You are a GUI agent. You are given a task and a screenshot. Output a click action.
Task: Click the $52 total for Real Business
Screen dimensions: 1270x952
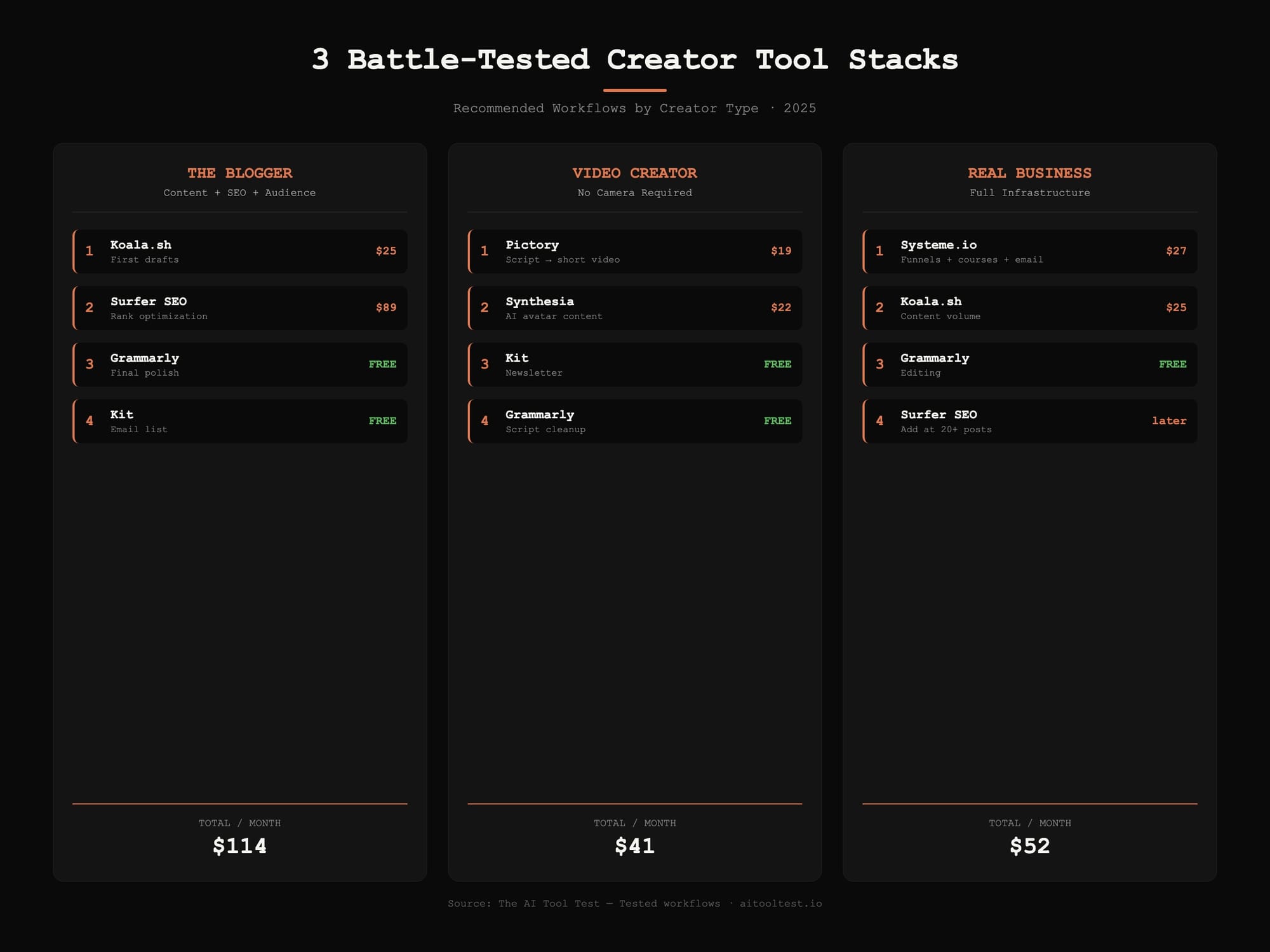coord(1030,845)
